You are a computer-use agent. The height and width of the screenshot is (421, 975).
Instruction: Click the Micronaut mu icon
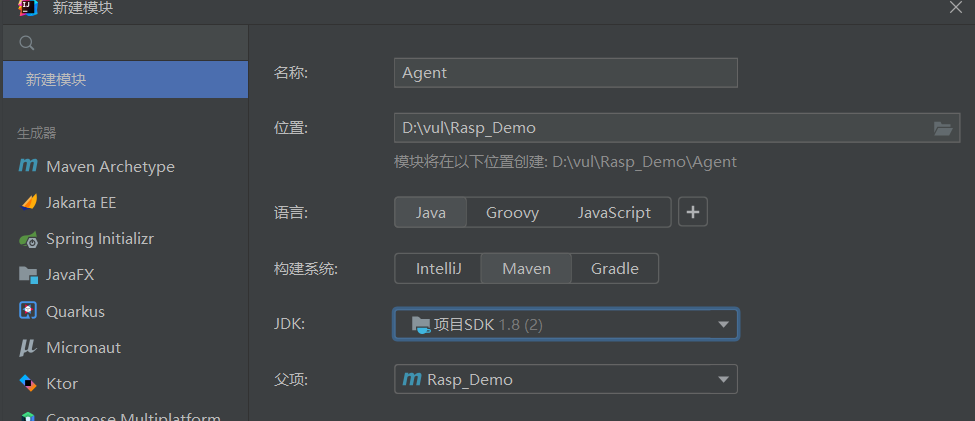coord(28,347)
